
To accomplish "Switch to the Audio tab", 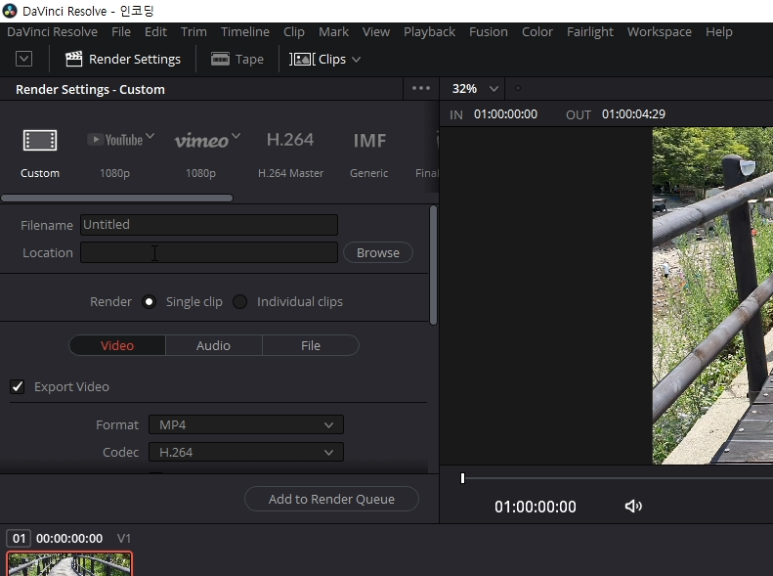I will click(213, 345).
